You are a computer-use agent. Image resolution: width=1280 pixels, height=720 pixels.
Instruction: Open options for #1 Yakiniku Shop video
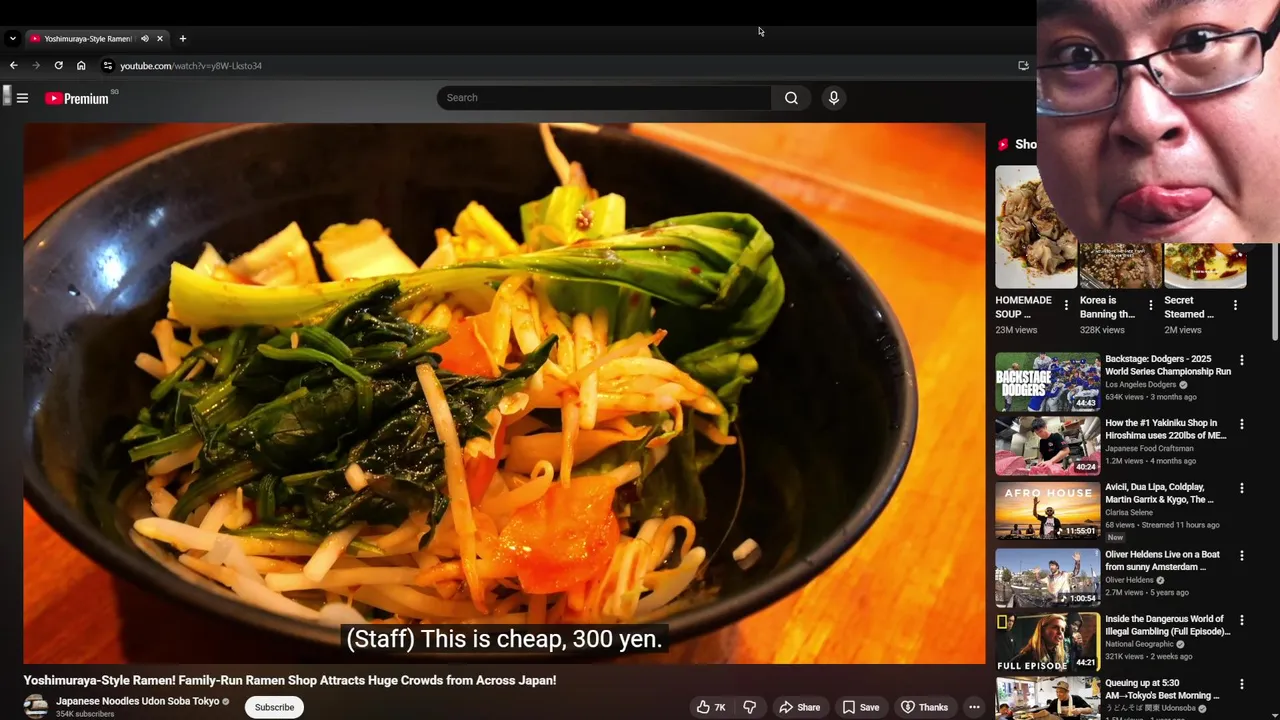pos(1242,424)
